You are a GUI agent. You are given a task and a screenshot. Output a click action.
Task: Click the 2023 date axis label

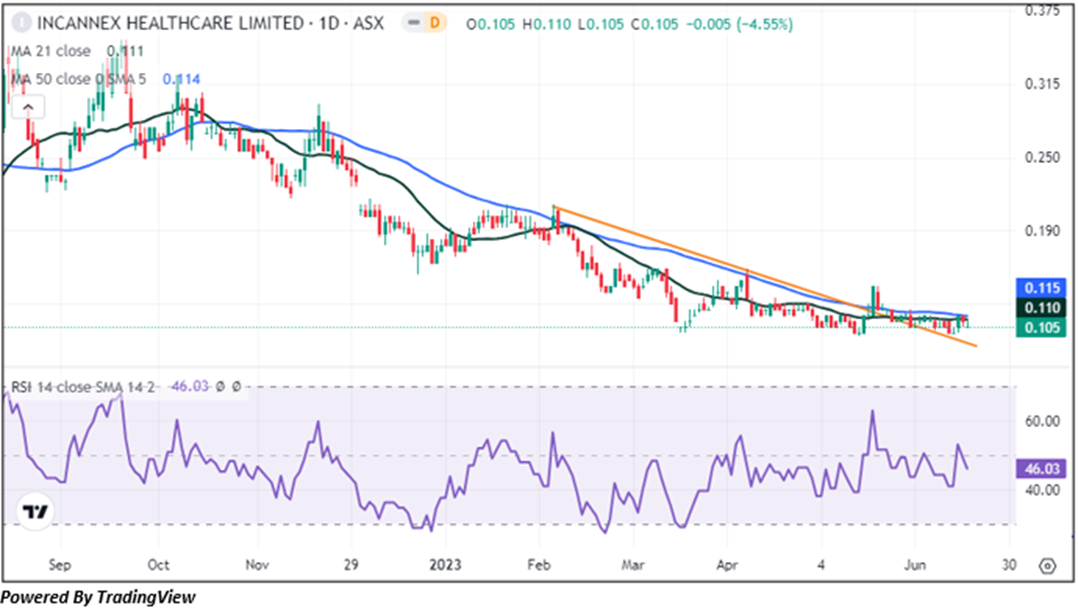click(445, 565)
